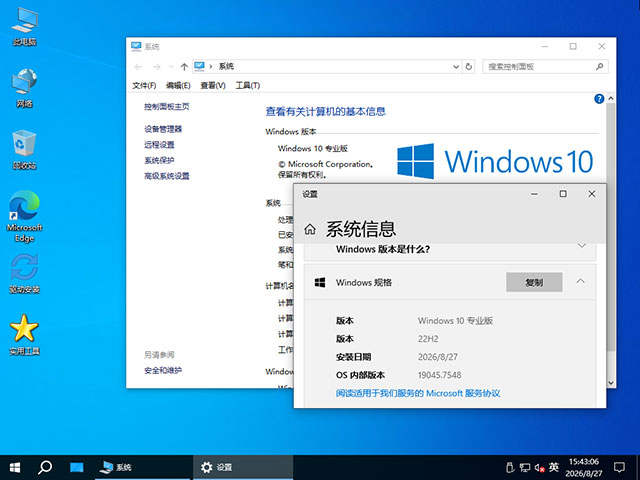Open 高级系统设置 link
The image size is (640, 480).
click(x=167, y=176)
